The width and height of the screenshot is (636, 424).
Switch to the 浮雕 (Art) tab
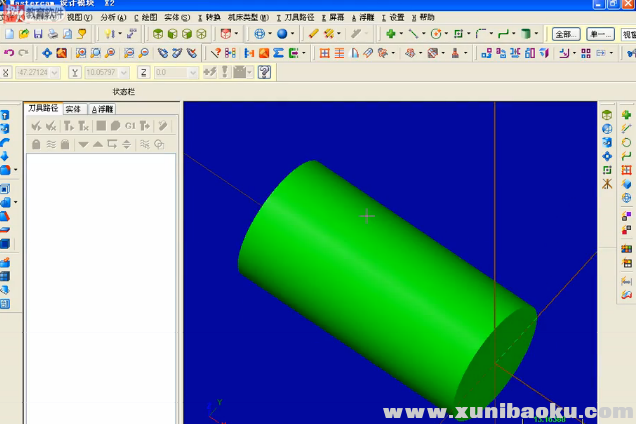click(103, 108)
